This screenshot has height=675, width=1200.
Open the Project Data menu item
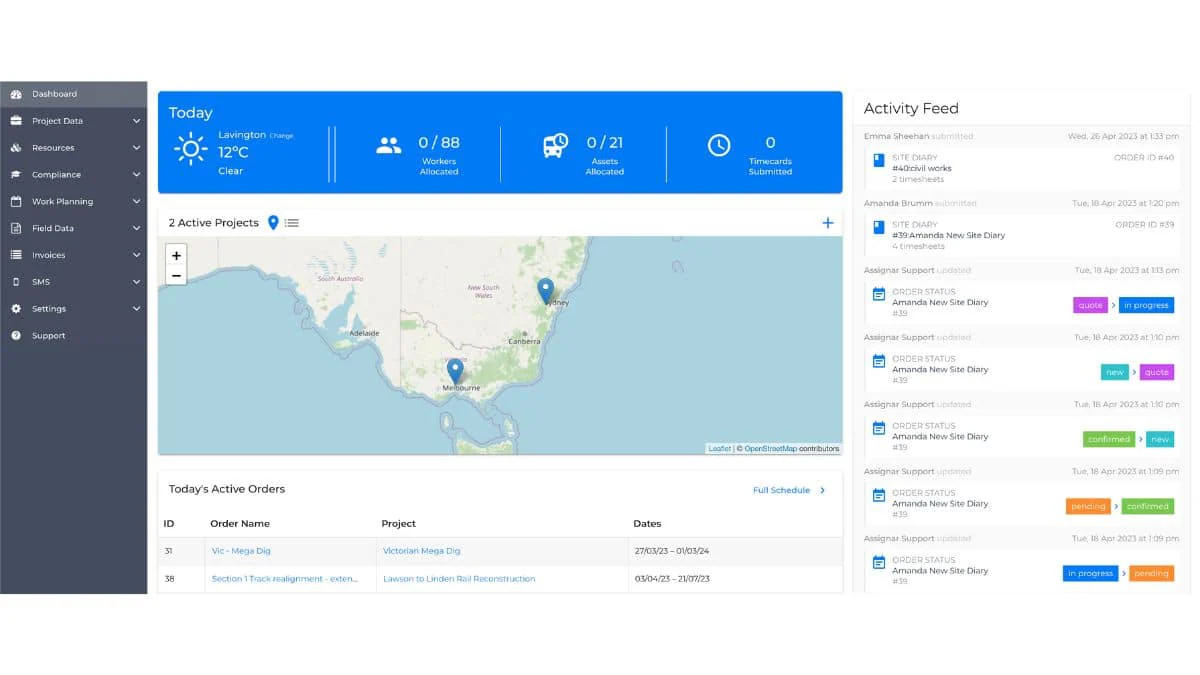point(74,121)
